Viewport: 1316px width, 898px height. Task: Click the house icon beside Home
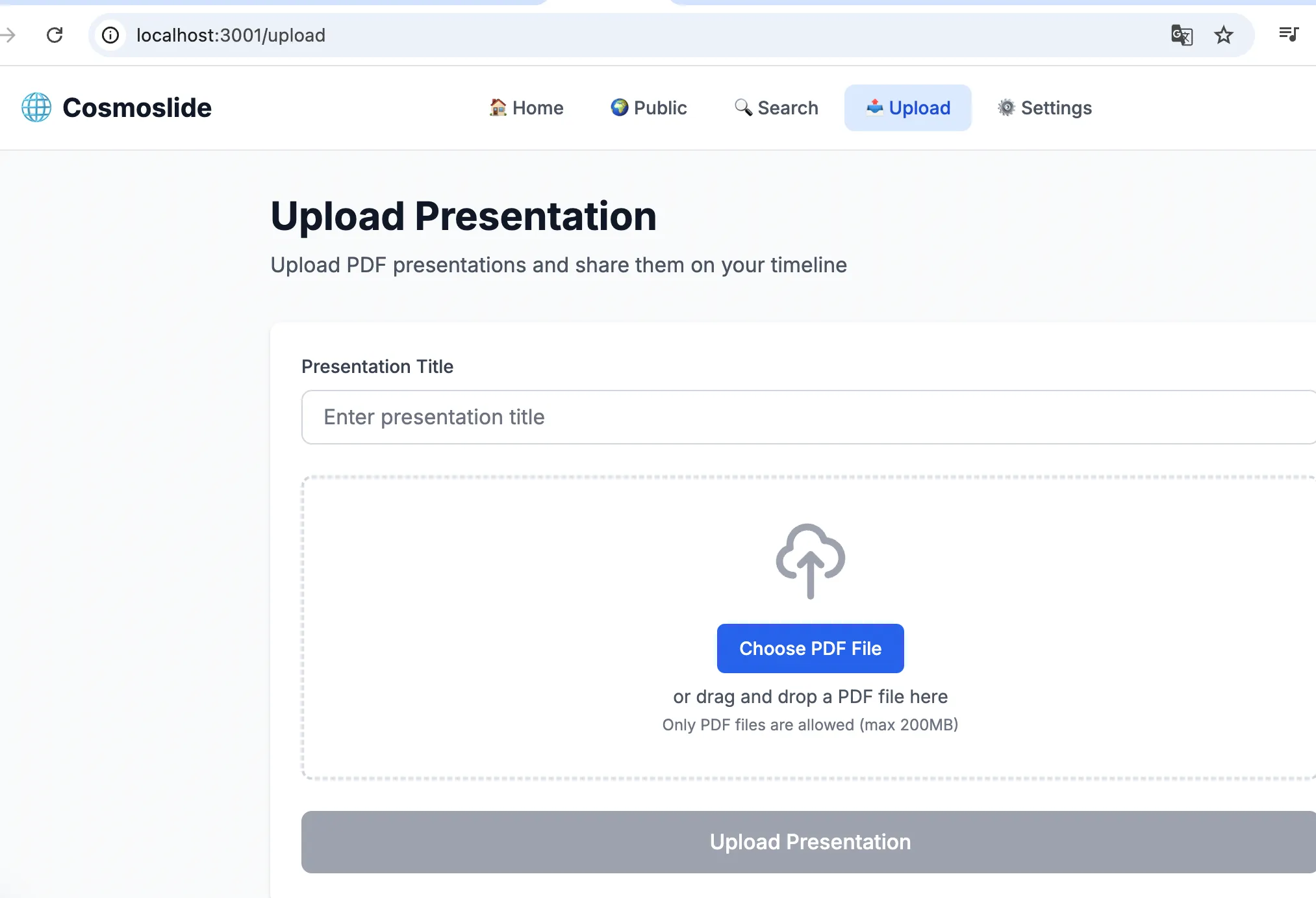pos(498,107)
